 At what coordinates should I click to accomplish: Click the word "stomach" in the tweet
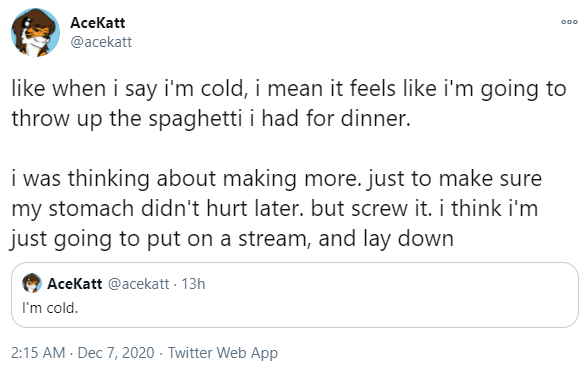[91, 208]
